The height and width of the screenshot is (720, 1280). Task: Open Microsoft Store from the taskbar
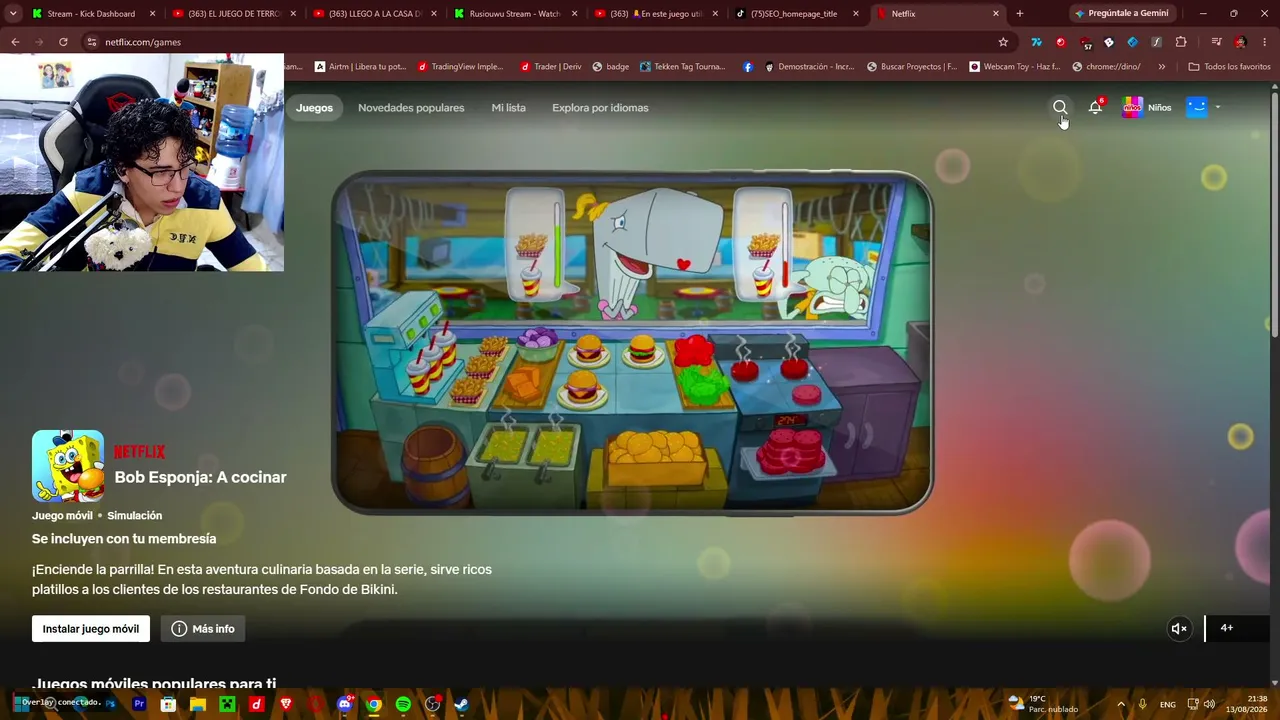tap(169, 704)
